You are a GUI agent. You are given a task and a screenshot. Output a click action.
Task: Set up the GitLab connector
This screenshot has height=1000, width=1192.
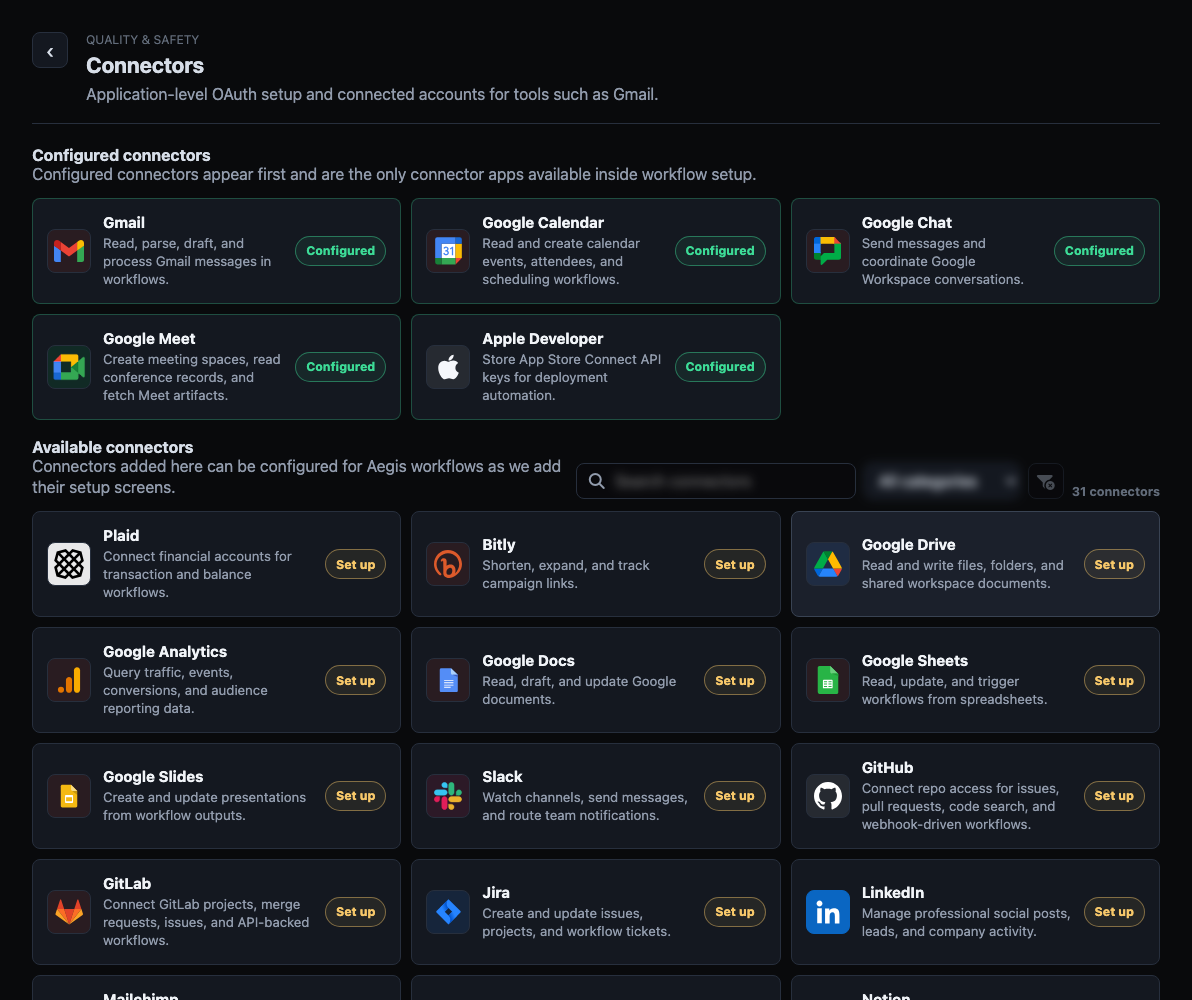coord(355,912)
